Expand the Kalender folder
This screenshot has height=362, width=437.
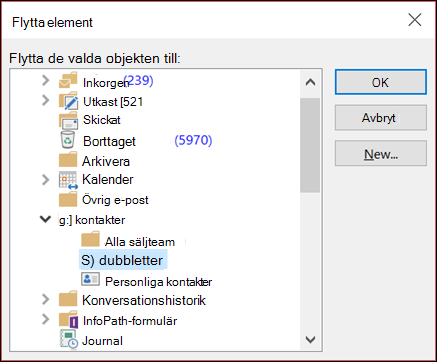(46, 180)
